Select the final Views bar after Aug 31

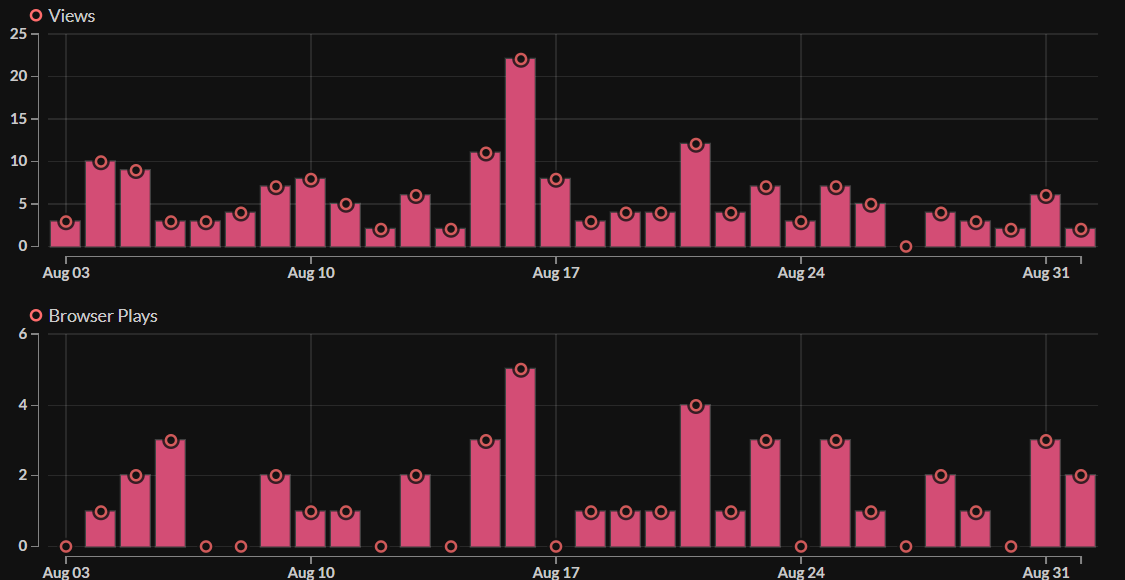pos(1081,238)
